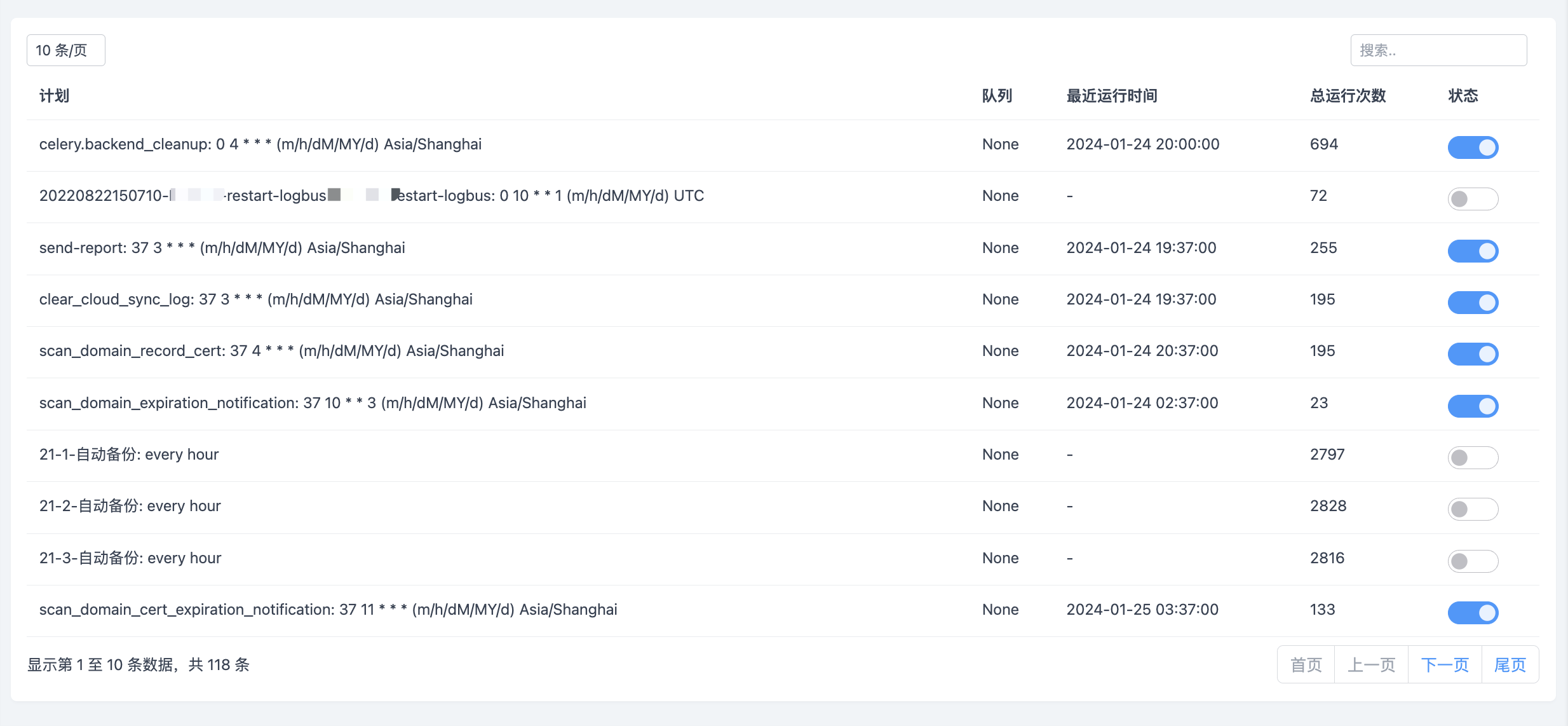Sort by 总运行次数 column header

pos(1348,96)
